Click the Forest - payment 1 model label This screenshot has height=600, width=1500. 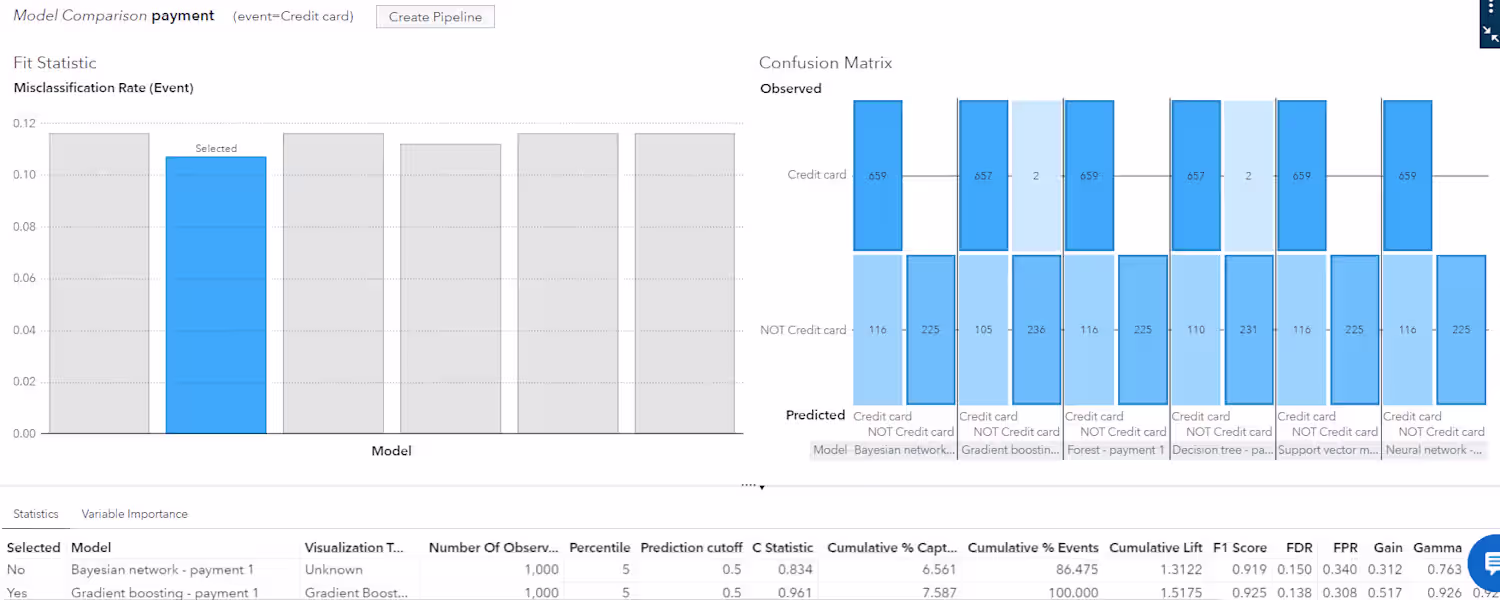click(x=1115, y=451)
